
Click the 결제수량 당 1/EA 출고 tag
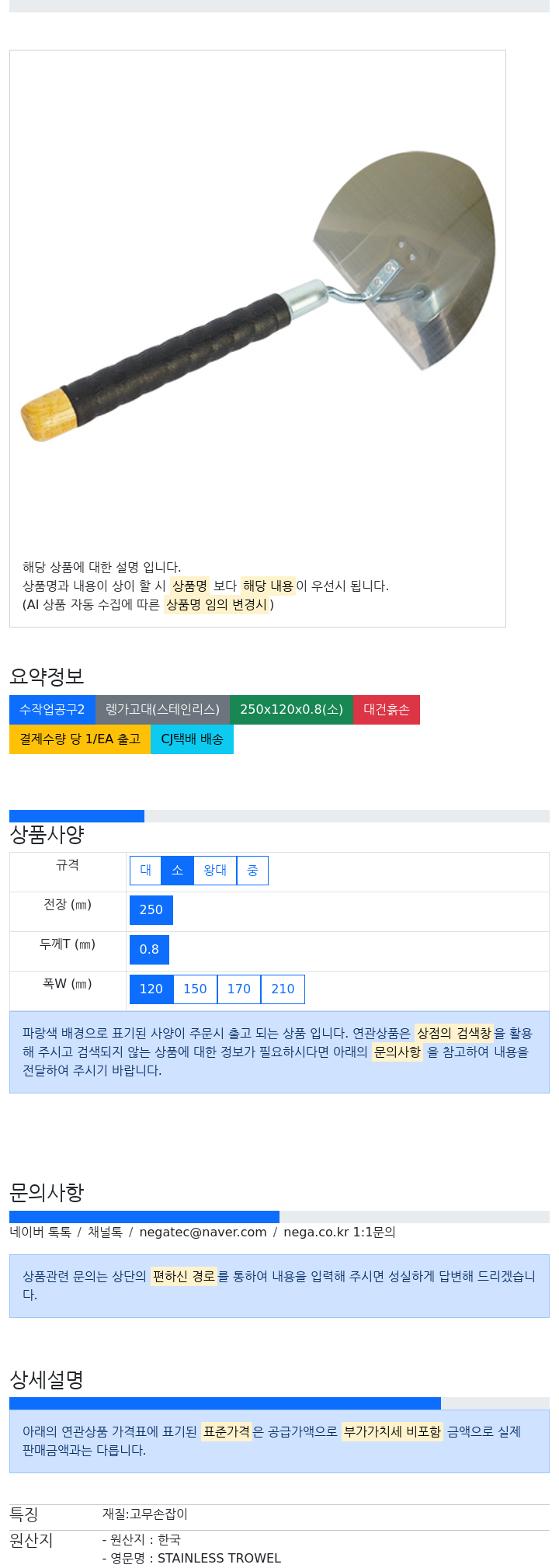[80, 739]
